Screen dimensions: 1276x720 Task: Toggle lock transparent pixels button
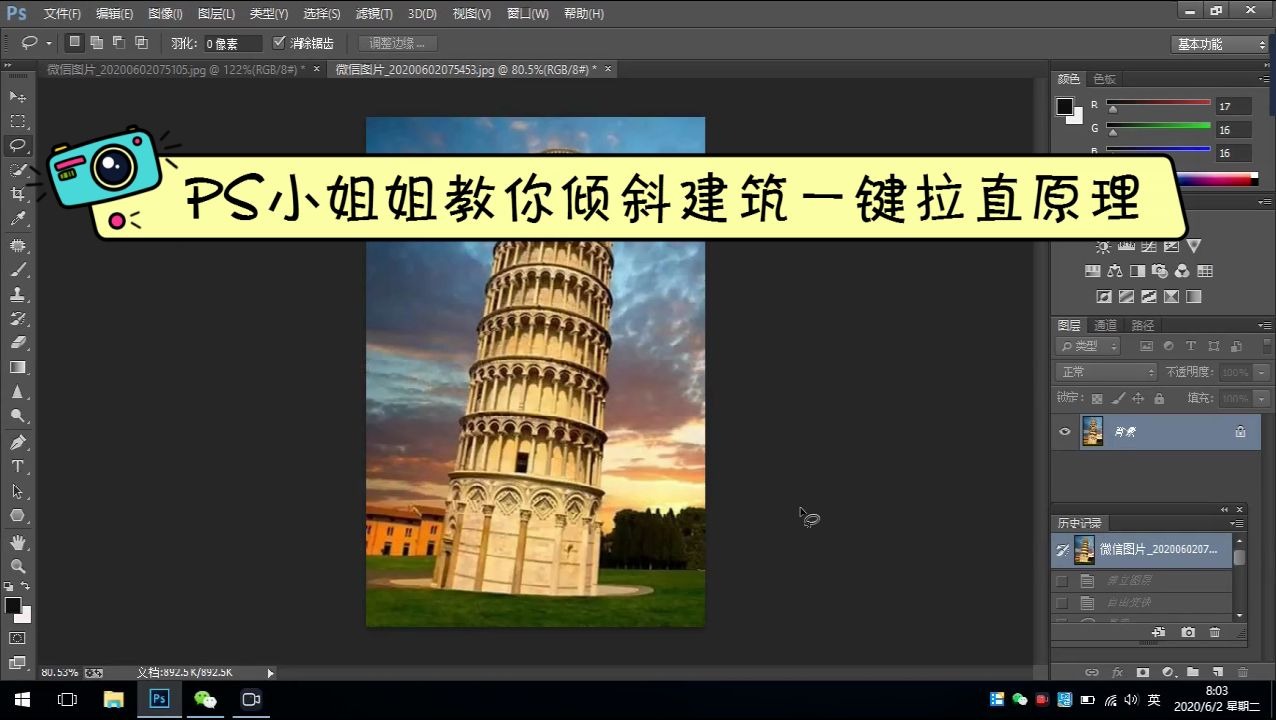click(x=1097, y=398)
